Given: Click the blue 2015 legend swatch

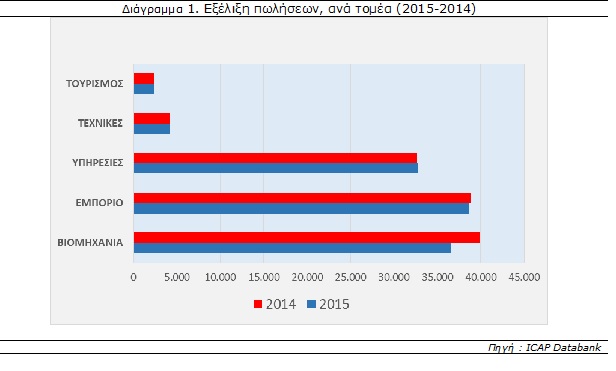Looking at the screenshot, I should pos(312,304).
